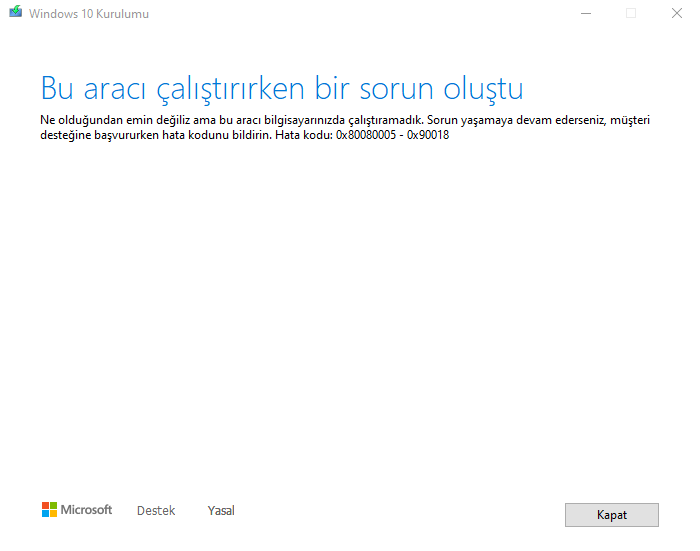Close the Windows 10 Kurulumu window
Screen dimensions: 700x551
677,13
